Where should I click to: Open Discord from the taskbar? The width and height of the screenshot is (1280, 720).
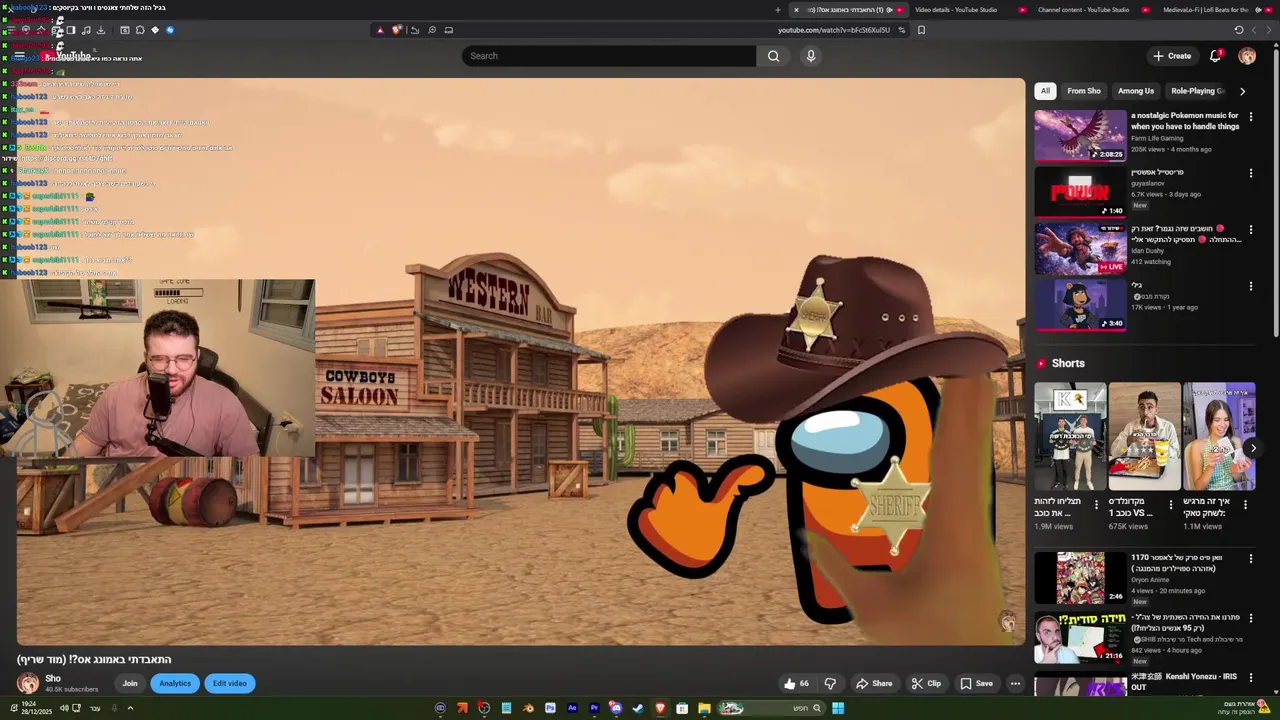click(x=616, y=708)
